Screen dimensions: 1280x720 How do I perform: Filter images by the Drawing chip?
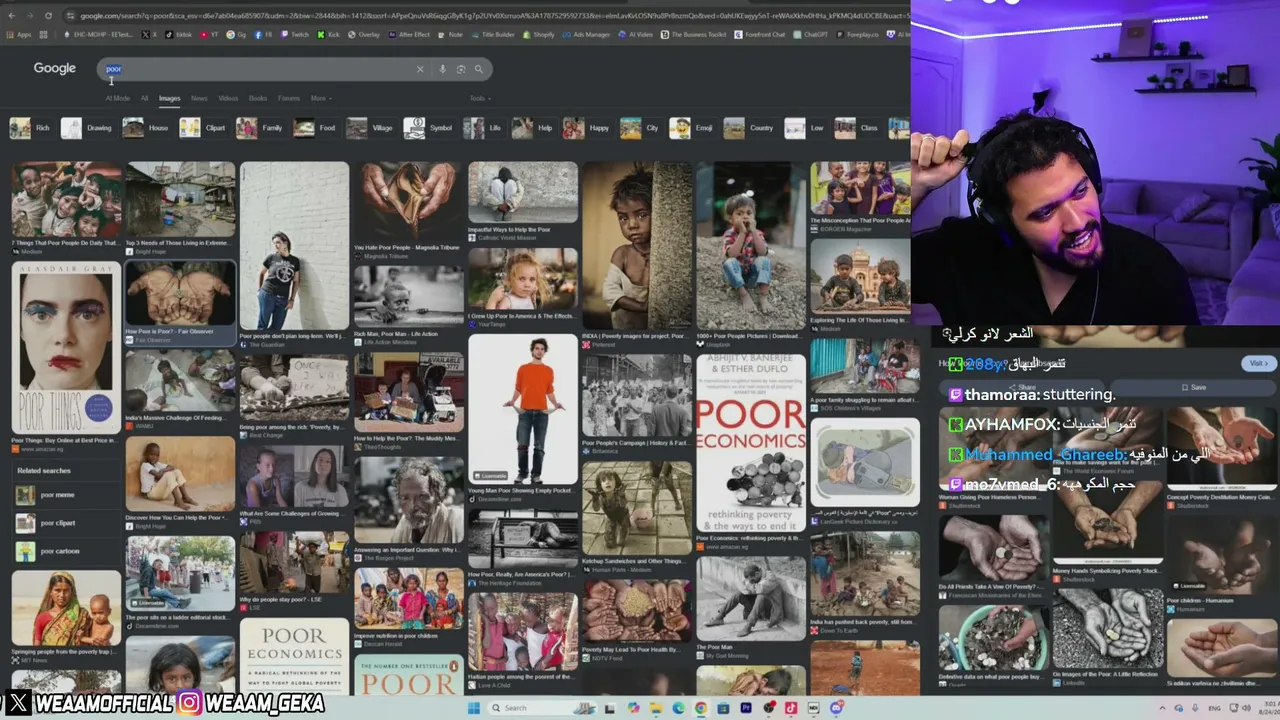coord(87,128)
